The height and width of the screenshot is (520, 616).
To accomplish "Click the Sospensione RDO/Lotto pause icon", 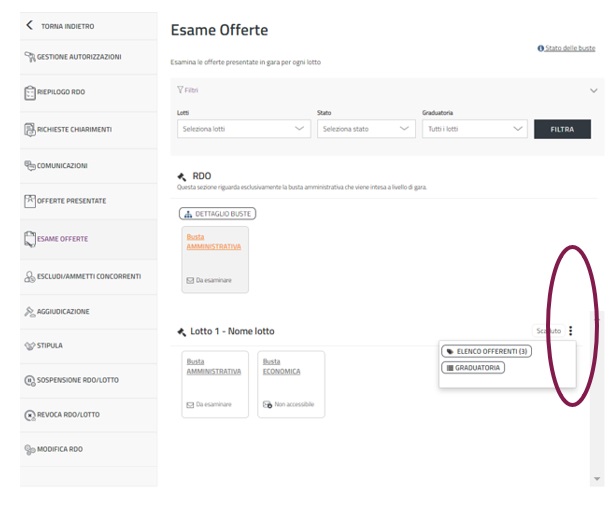I will pos(29,381).
